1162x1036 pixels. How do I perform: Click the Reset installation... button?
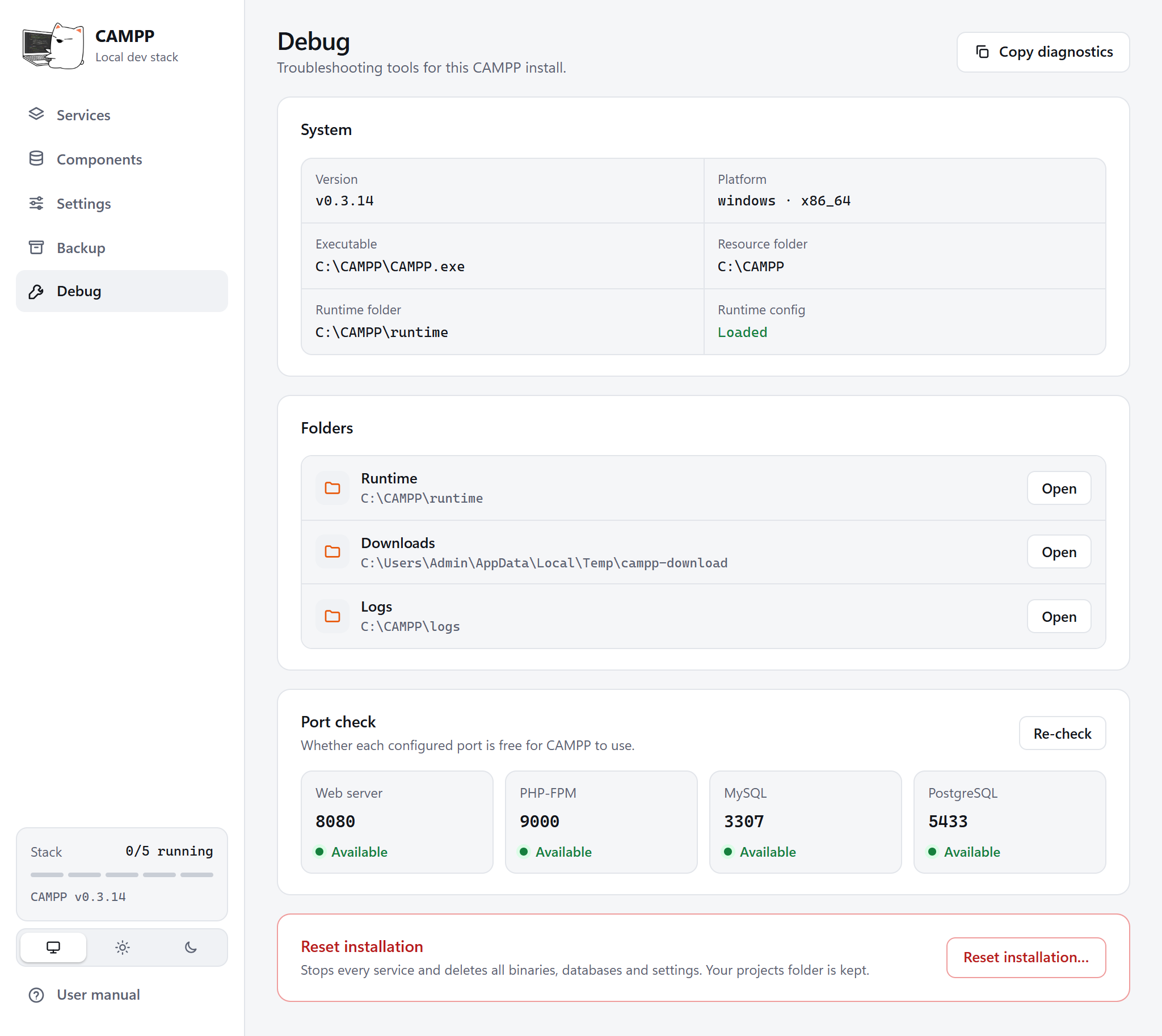pos(1026,958)
